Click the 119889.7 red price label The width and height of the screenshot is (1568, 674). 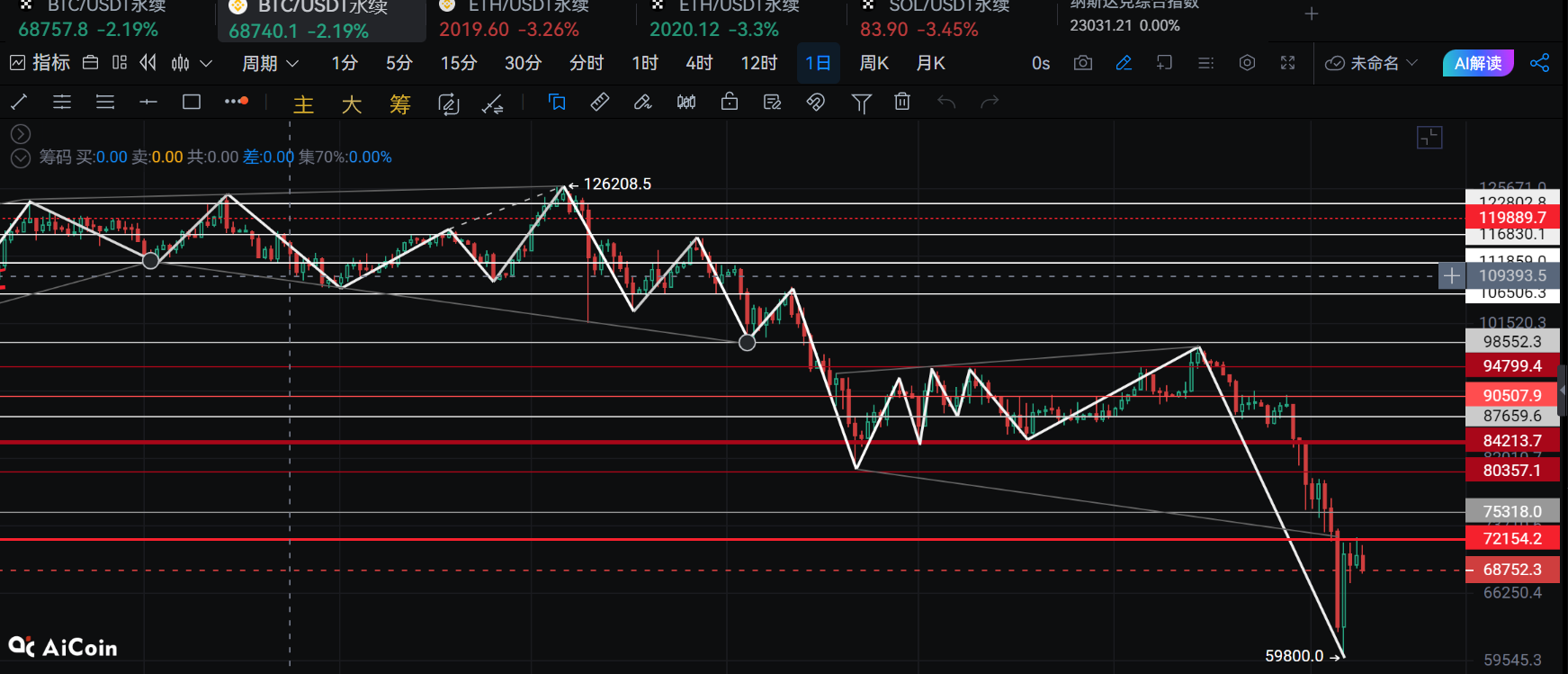1512,218
